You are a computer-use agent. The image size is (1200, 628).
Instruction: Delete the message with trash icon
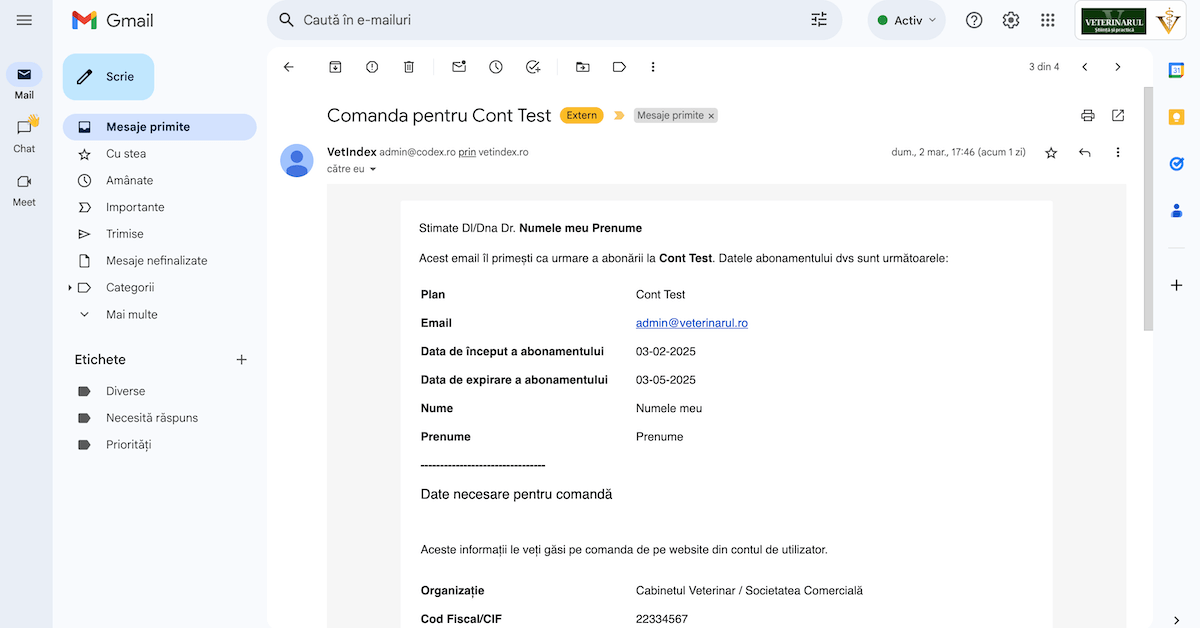(x=408, y=67)
